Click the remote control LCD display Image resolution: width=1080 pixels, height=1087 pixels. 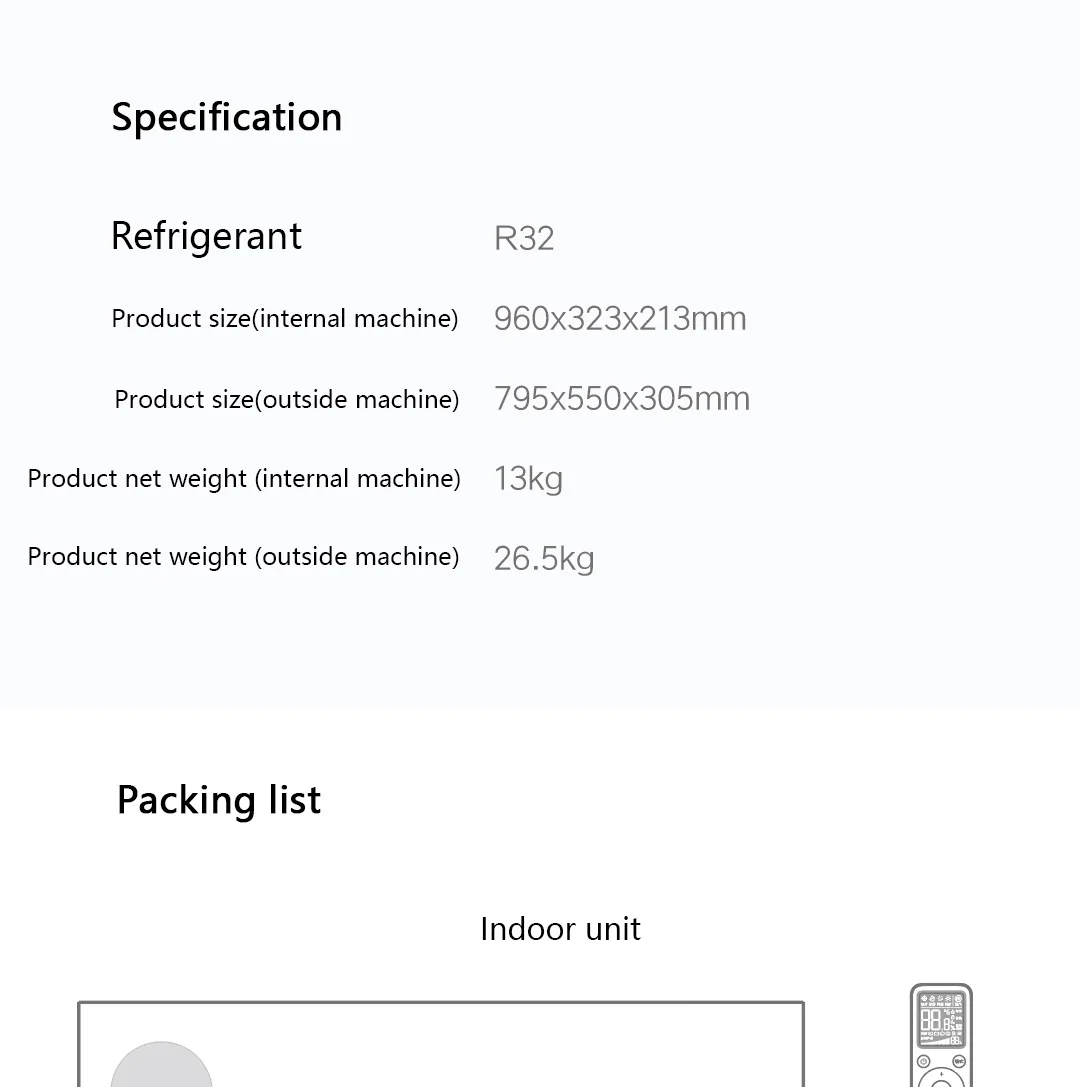pyautogui.click(x=941, y=1019)
